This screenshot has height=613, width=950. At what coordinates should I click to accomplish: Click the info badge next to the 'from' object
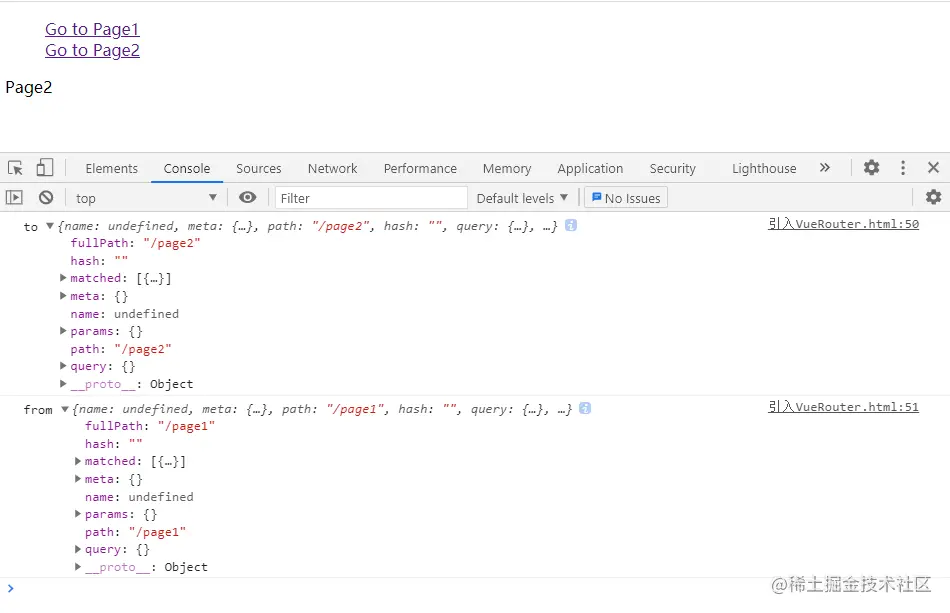coord(585,408)
